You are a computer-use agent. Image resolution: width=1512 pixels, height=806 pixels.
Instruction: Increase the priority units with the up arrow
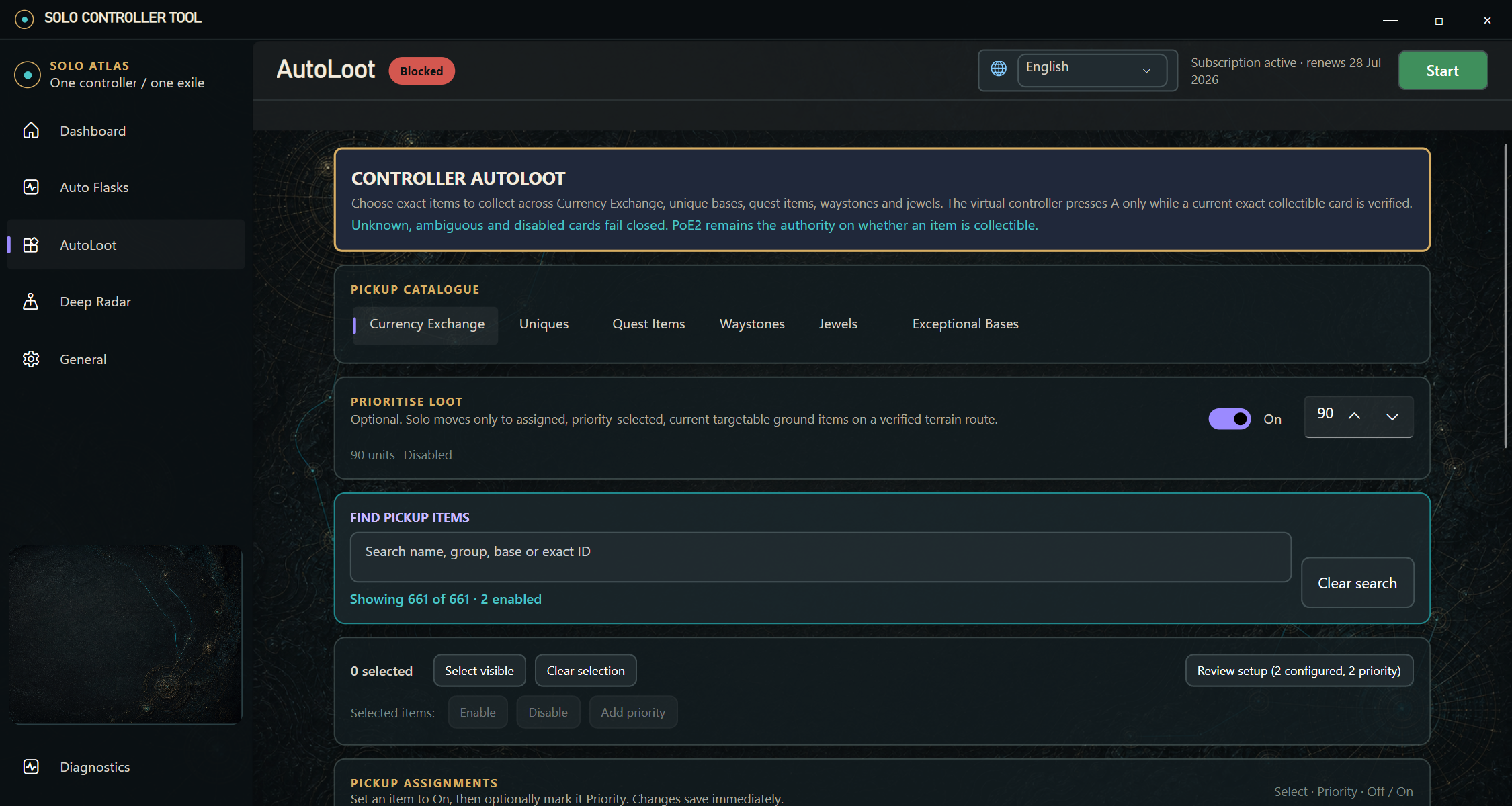pyautogui.click(x=1354, y=416)
